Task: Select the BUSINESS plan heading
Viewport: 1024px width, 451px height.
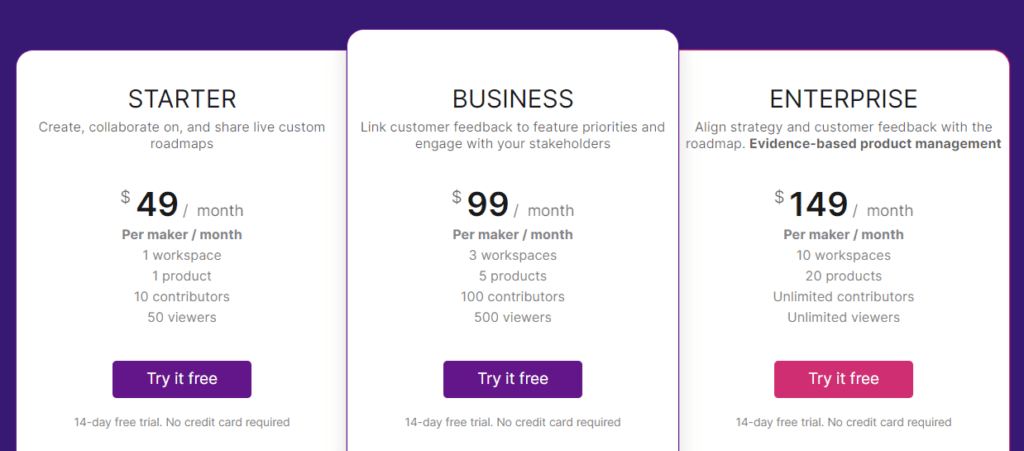Action: pyautogui.click(x=513, y=99)
